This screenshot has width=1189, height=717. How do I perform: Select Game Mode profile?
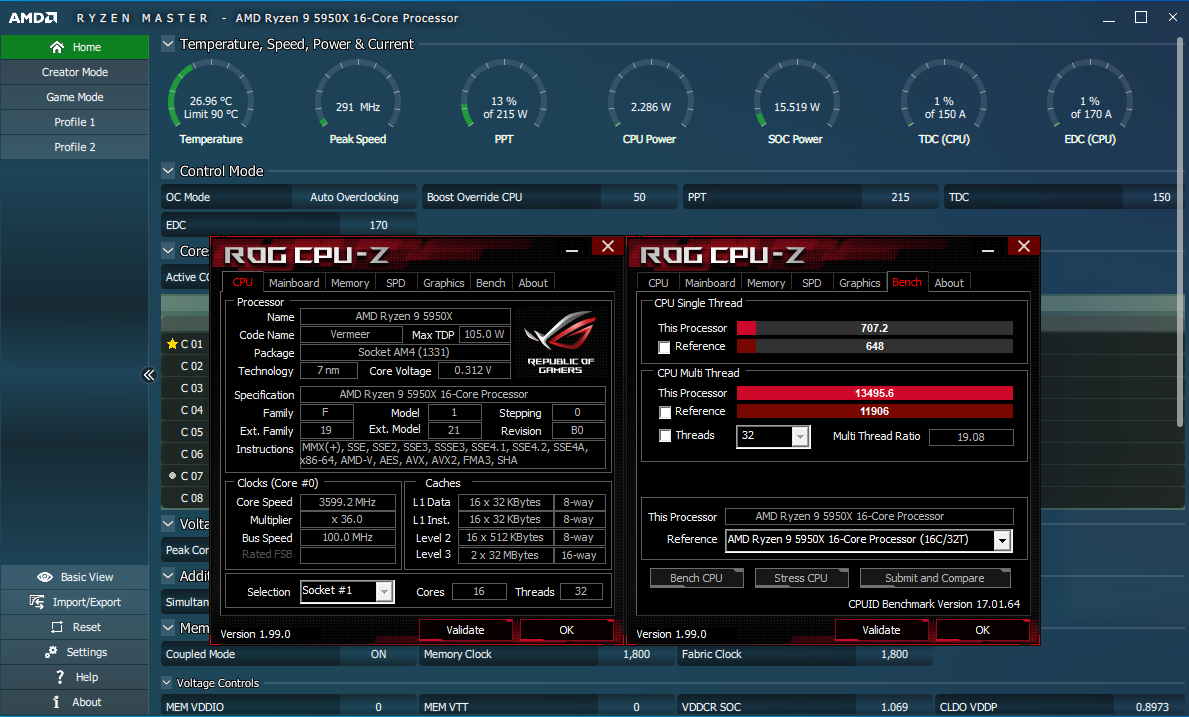coord(74,97)
